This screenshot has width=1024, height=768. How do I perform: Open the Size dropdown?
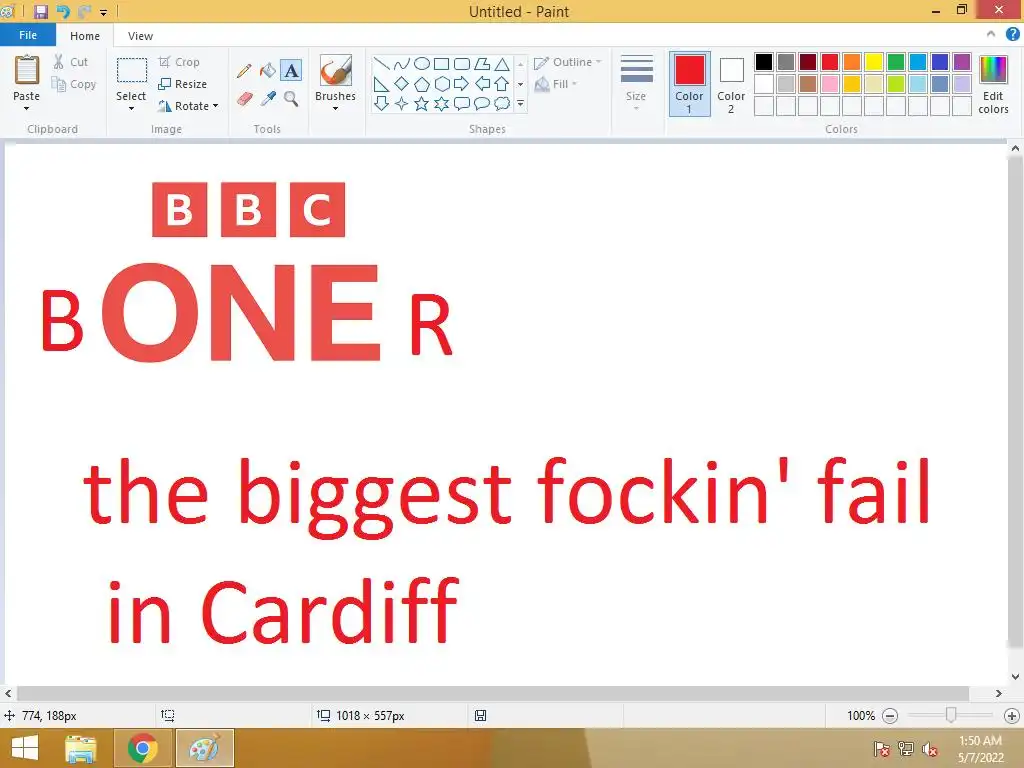636,83
